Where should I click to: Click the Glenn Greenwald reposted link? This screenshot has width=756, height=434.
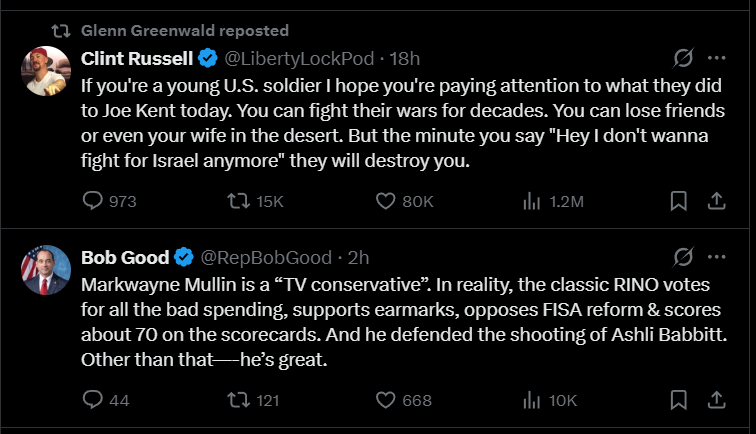(183, 30)
